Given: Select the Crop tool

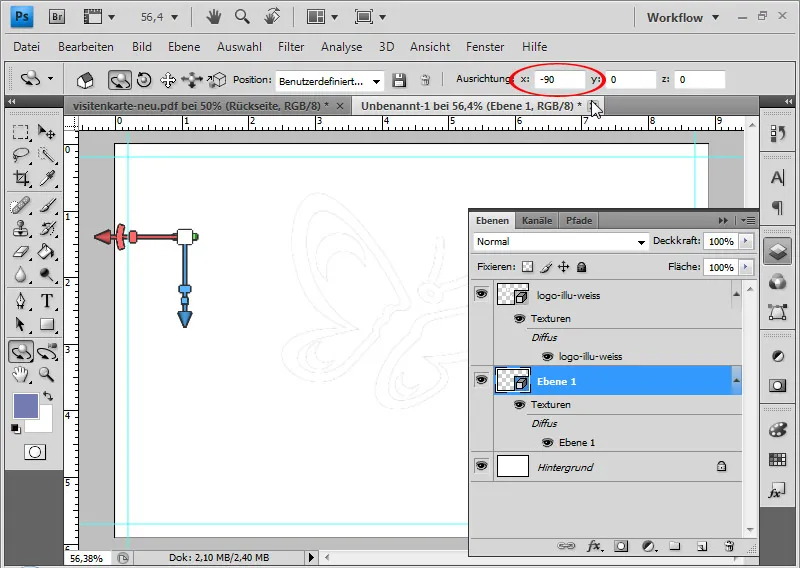Looking at the screenshot, I should tap(20, 178).
